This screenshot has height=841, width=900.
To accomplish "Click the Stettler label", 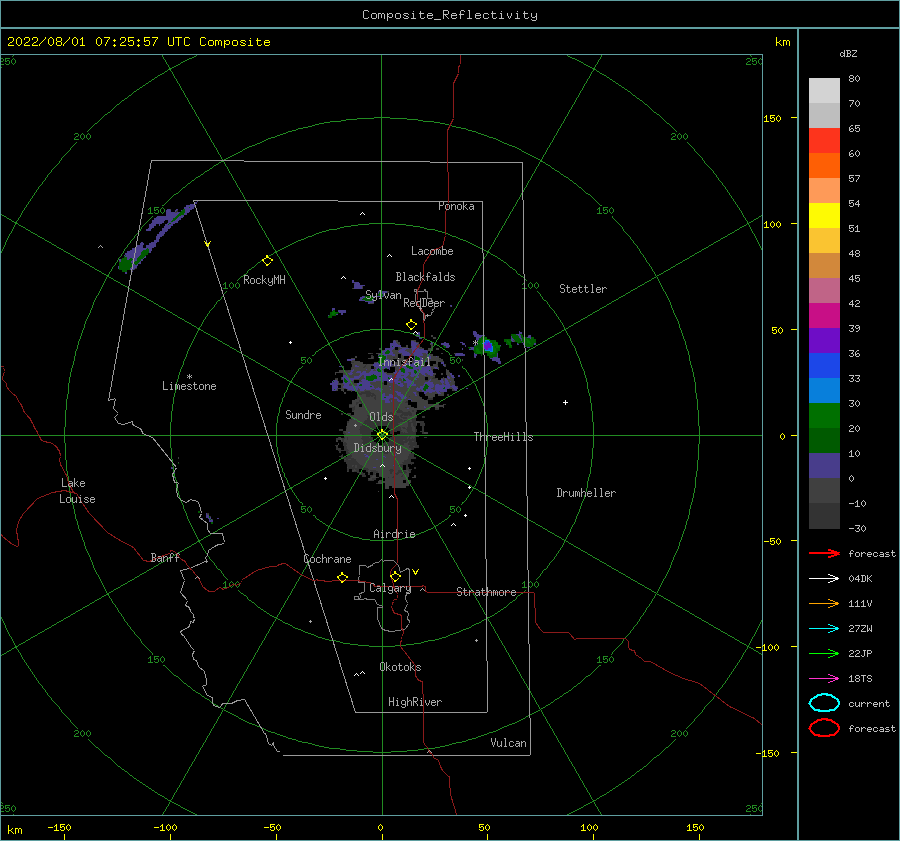I will 583,289.
